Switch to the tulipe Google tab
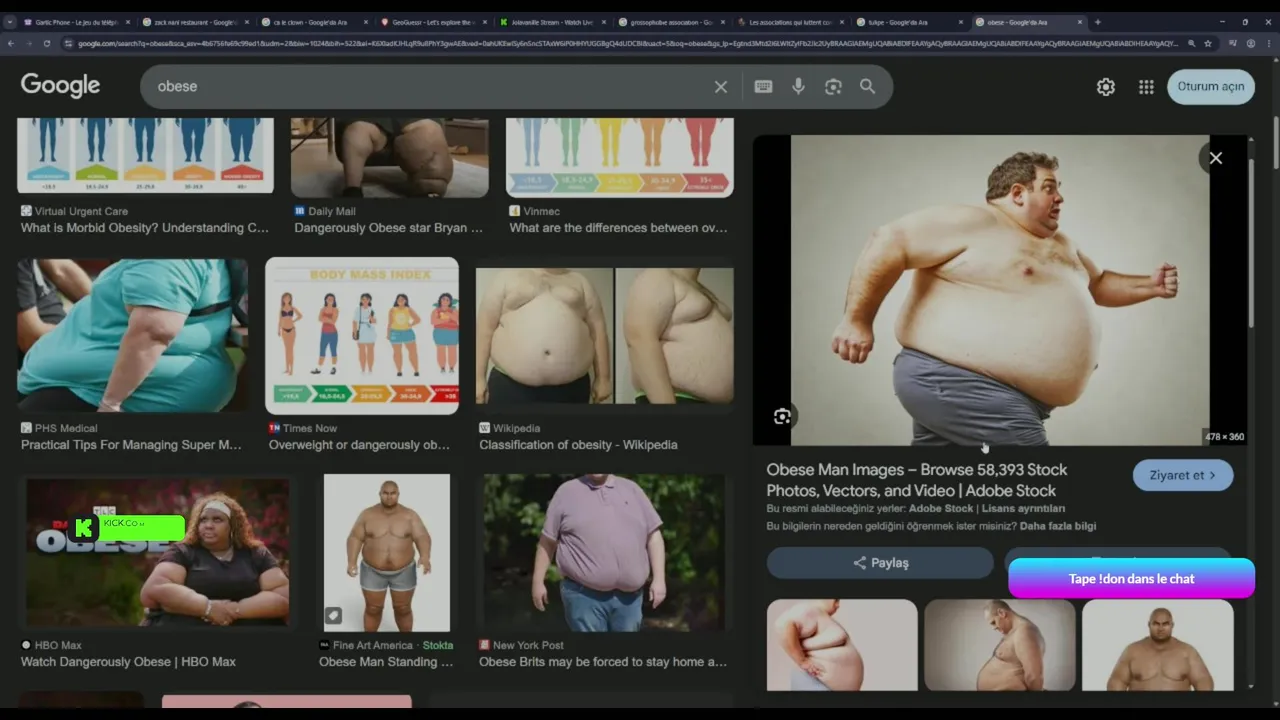The height and width of the screenshot is (720, 1280). coord(908,22)
